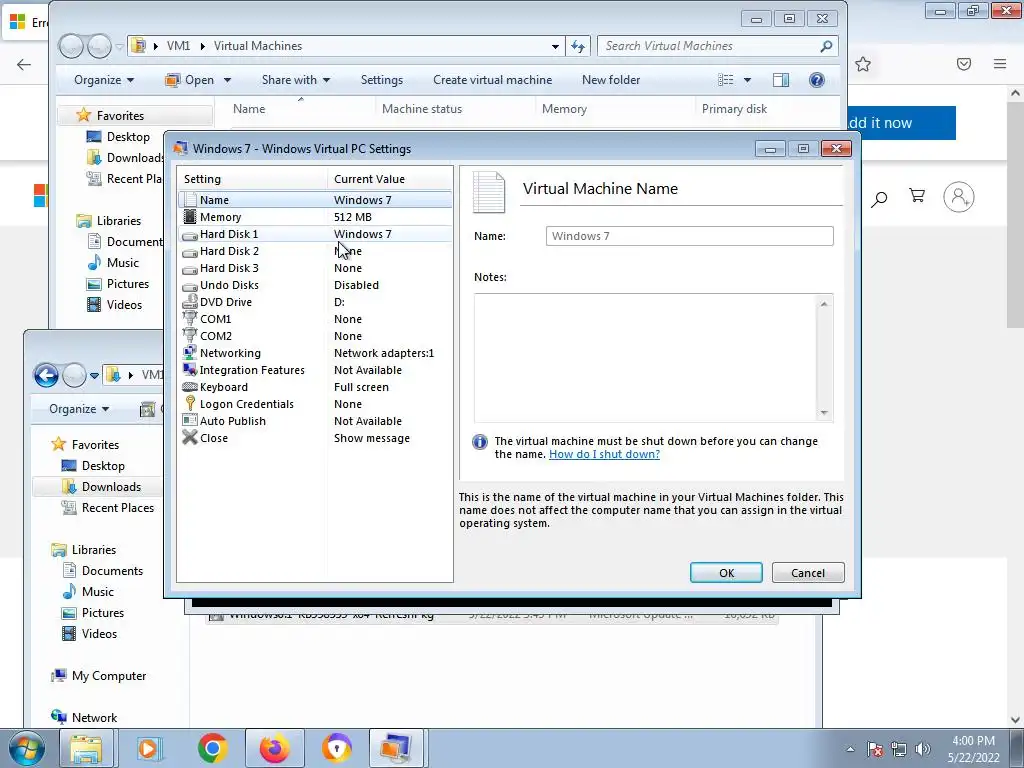The image size is (1024, 768).
Task: Open My Computer in navigation pane
Action: click(99, 676)
